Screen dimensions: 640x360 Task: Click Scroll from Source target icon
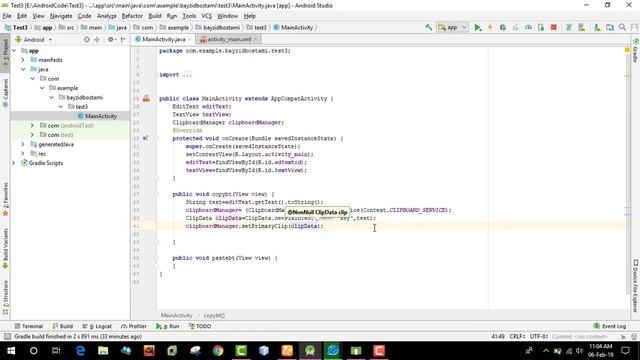coord(87,40)
